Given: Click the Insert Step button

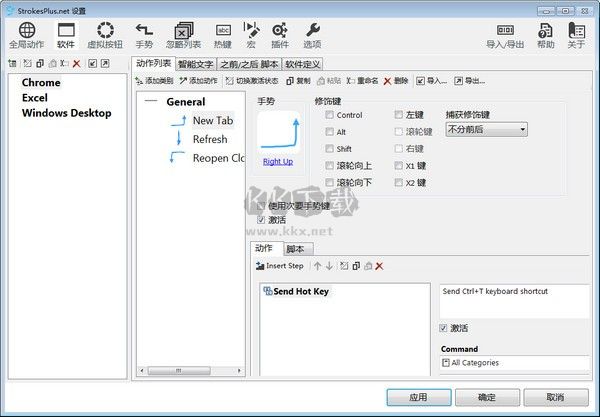Looking at the screenshot, I should tap(280, 266).
